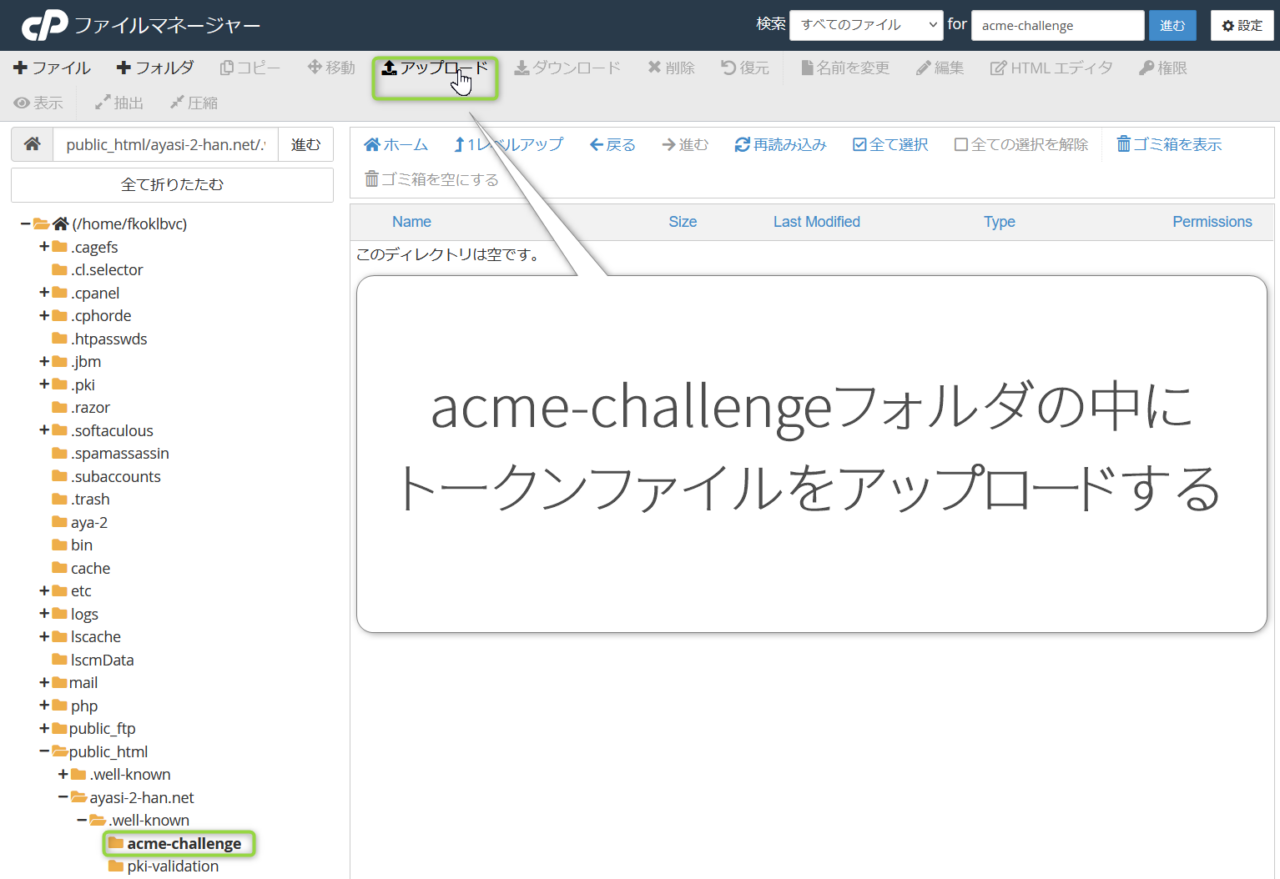Show trash with ゴミ箱を表示
Image resolution: width=1280 pixels, height=879 pixels.
1169,144
